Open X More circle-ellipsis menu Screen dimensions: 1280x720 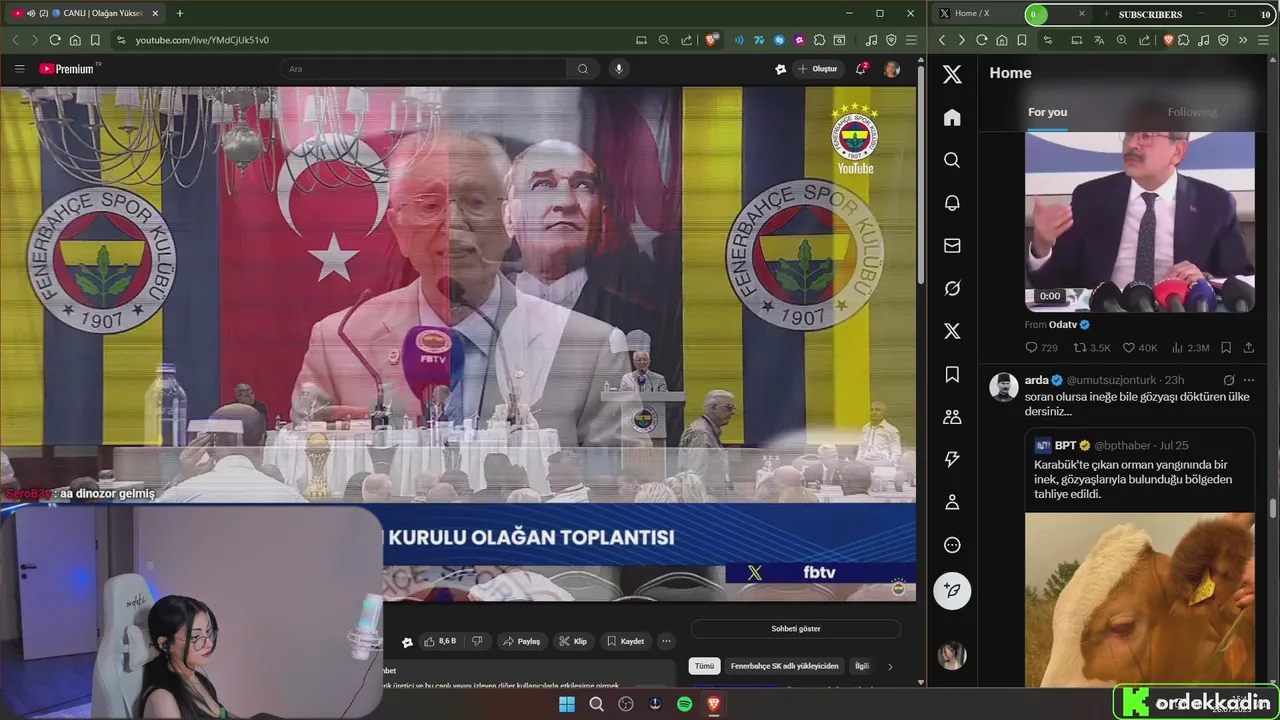coord(952,545)
